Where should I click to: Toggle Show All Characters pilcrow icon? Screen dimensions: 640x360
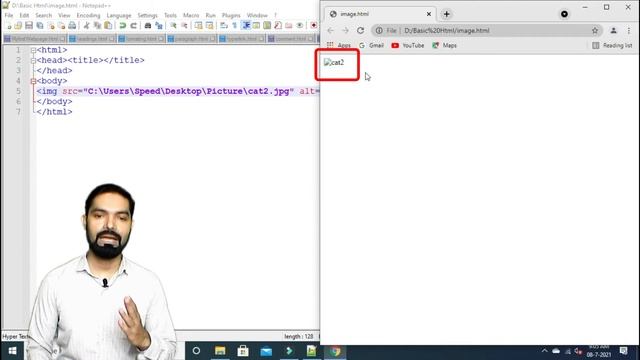click(235, 25)
